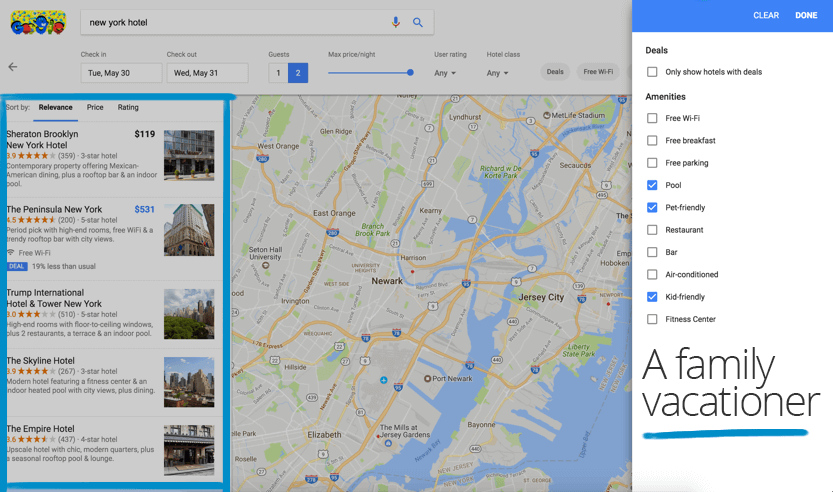The image size is (833, 492).
Task: Enable the Free parking checkbox
Action: (652, 163)
